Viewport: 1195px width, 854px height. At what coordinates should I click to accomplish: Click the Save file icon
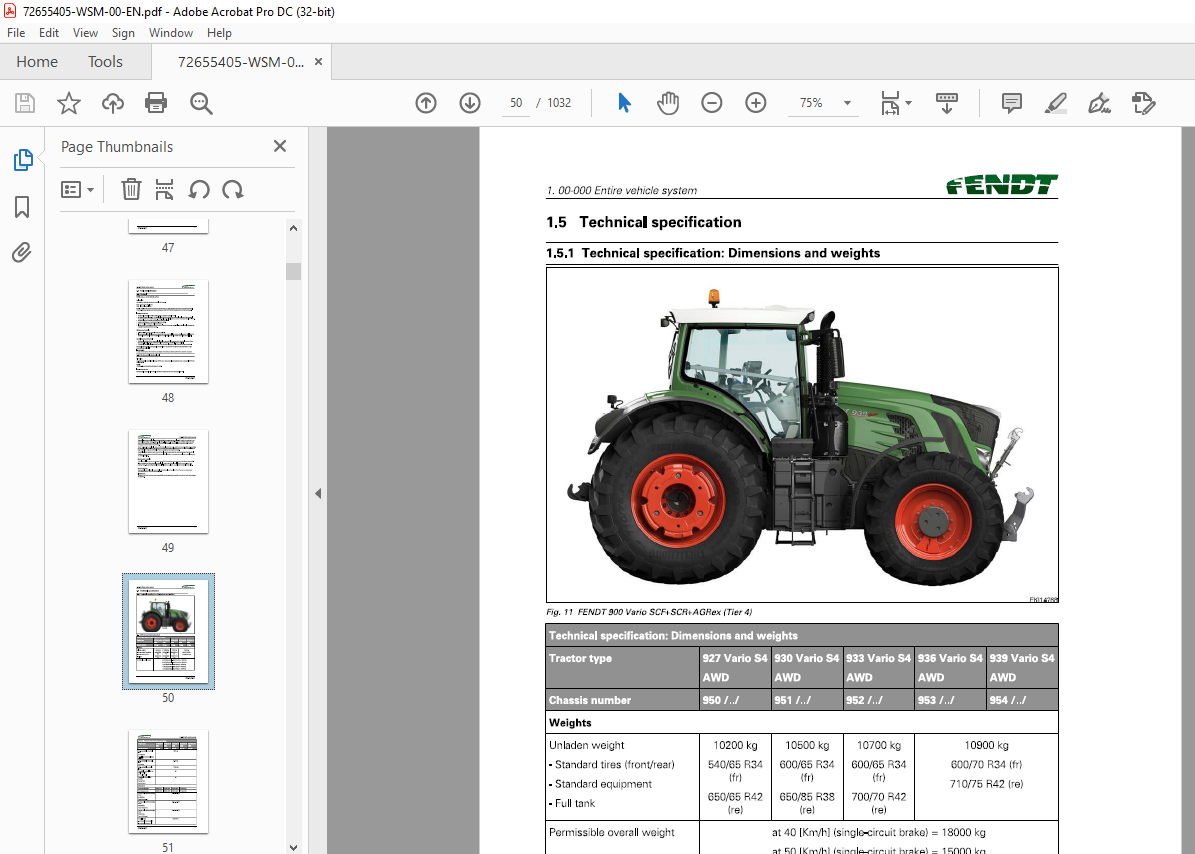24,103
